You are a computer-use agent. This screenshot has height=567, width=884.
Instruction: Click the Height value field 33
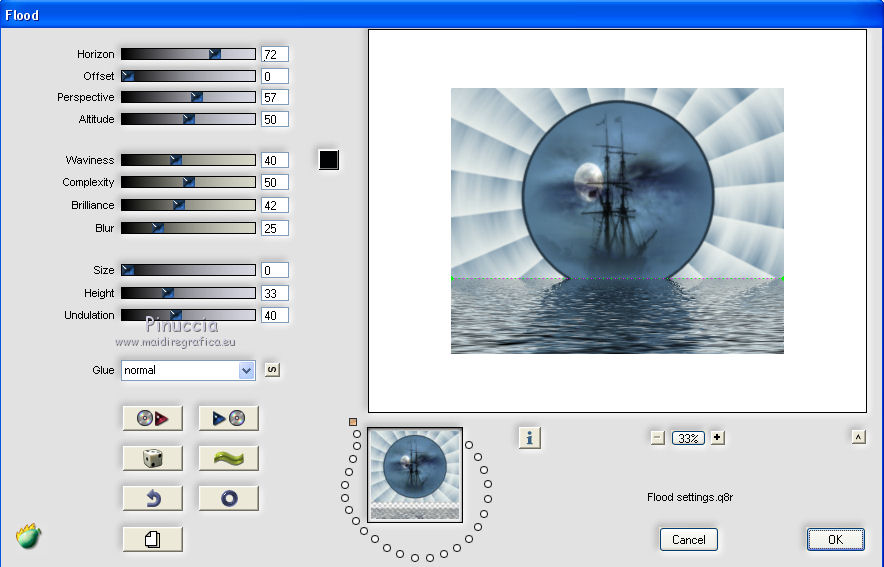point(275,293)
